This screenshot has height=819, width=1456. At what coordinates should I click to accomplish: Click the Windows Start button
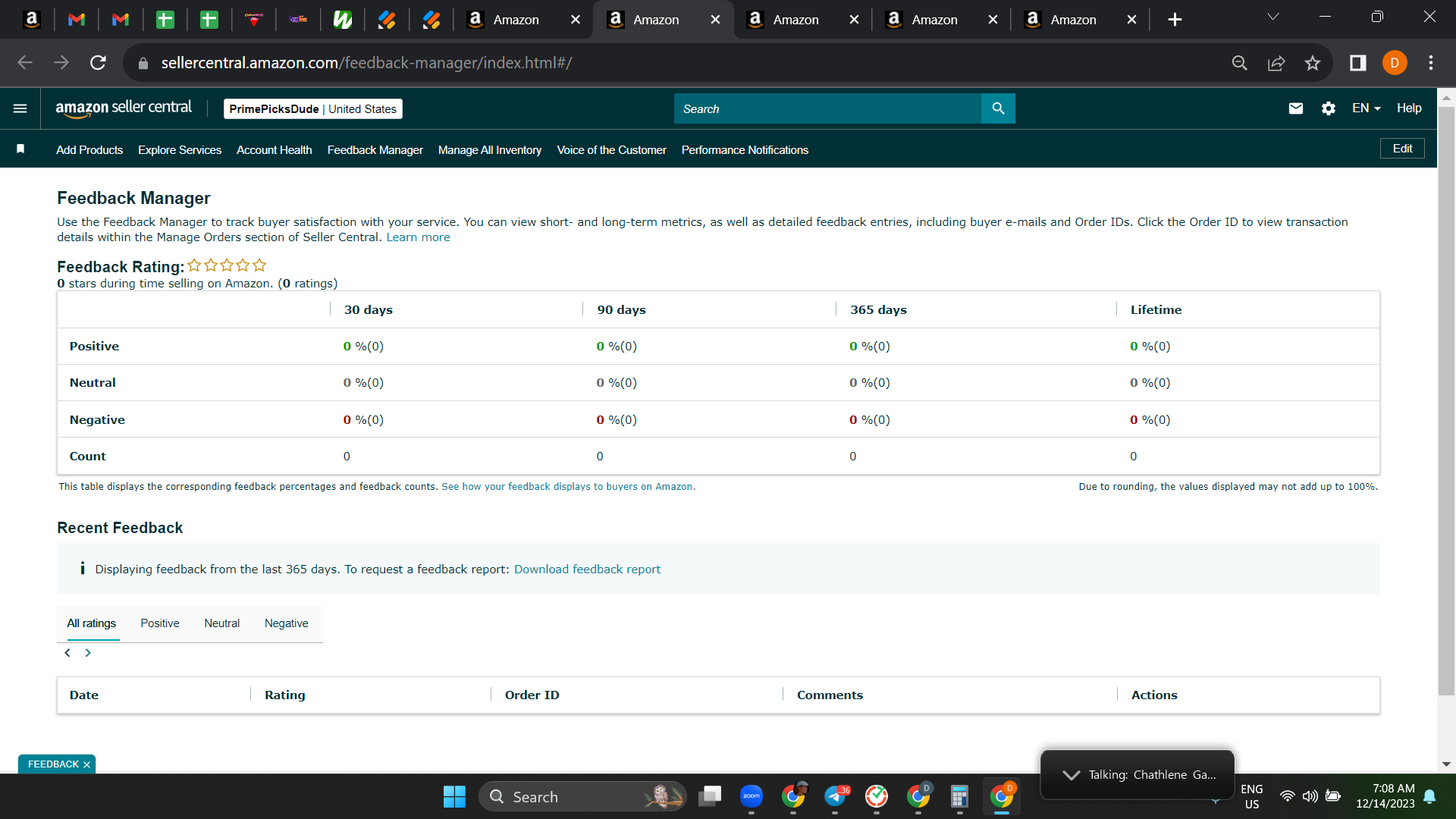pyautogui.click(x=454, y=796)
